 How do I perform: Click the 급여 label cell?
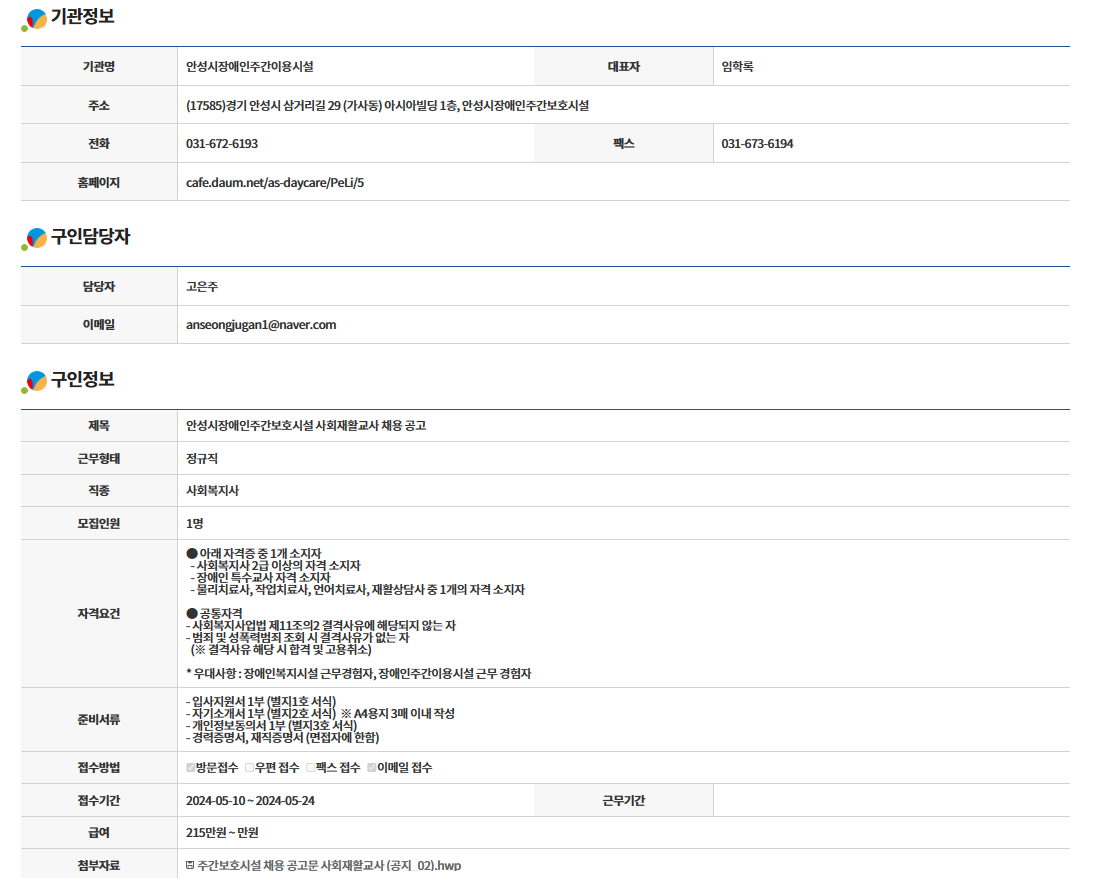click(99, 833)
